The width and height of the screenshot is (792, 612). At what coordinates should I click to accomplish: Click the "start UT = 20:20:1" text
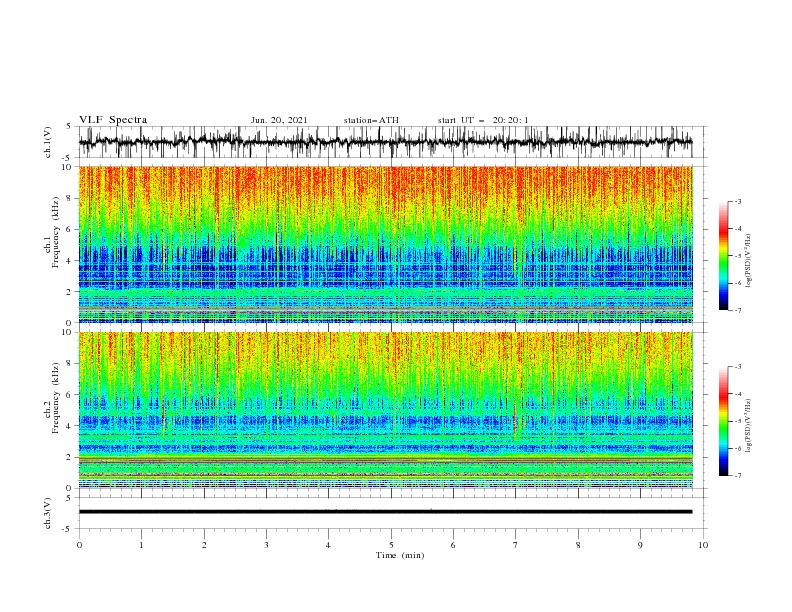(483, 120)
